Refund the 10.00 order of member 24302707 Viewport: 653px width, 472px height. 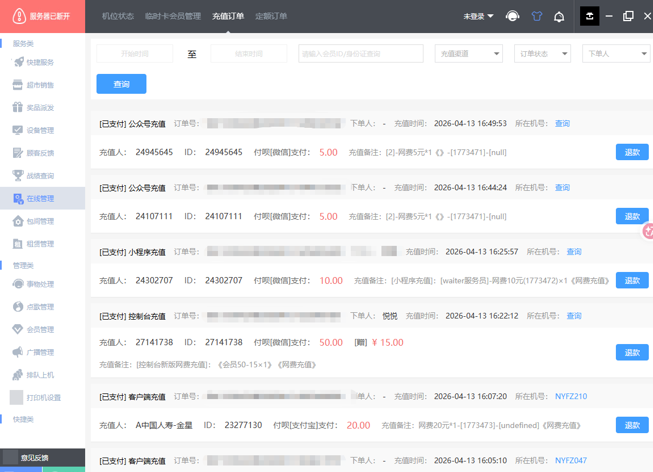coord(632,280)
